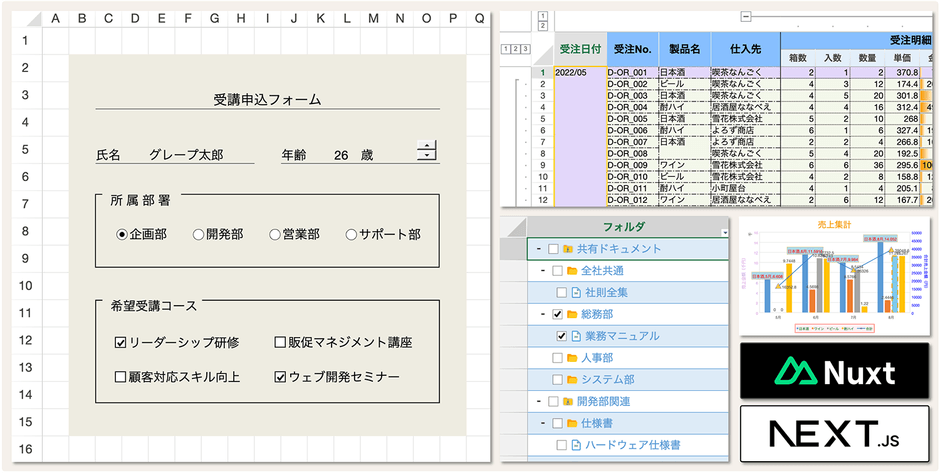Click the Nuxt logo
940x473 pixels.
tap(833, 371)
